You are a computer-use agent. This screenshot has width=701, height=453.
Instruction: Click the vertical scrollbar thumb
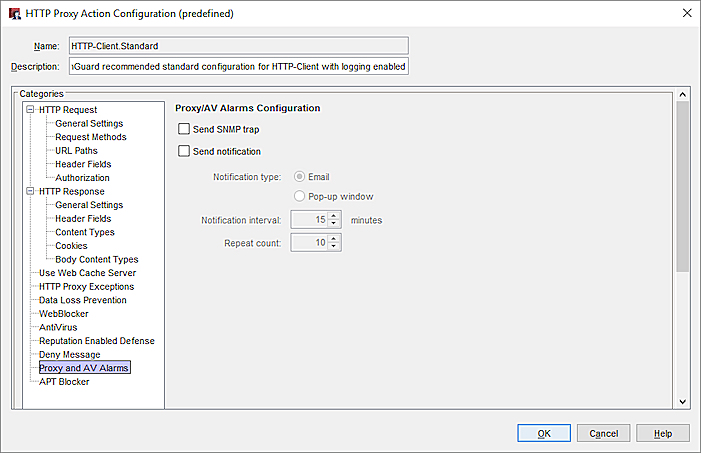pos(682,186)
